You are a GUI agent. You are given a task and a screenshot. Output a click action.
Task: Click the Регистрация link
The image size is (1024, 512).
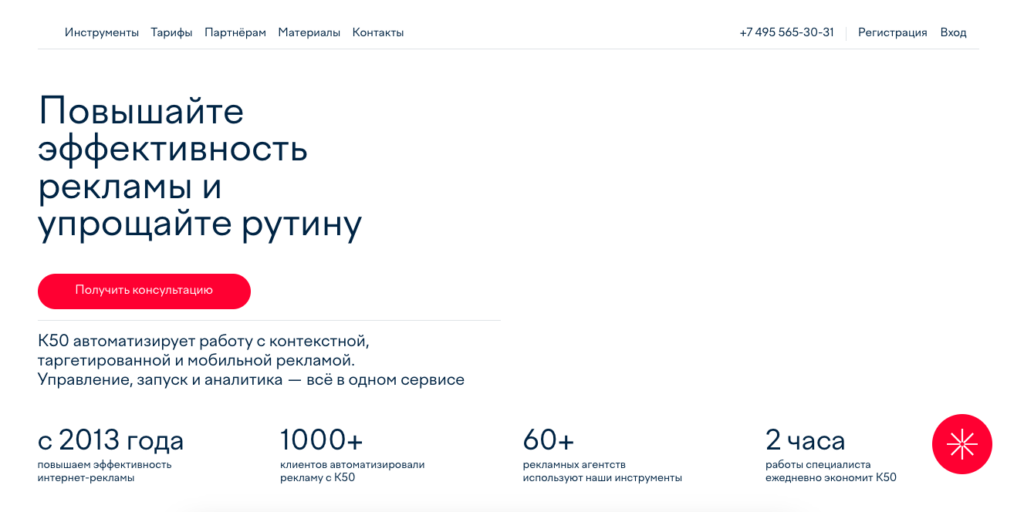tap(893, 33)
